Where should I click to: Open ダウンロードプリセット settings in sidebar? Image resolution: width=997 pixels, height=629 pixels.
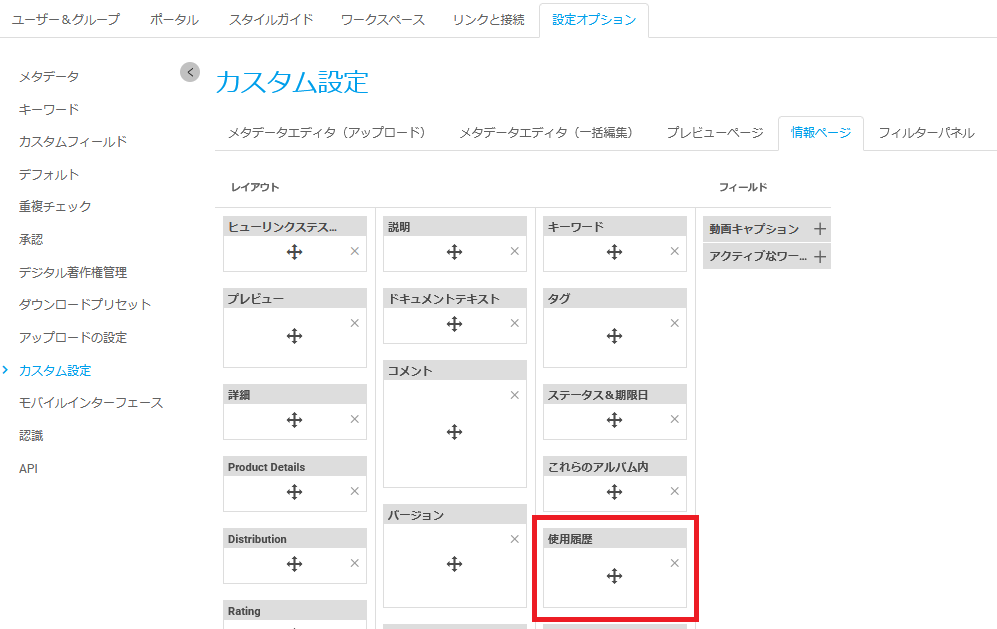click(85, 305)
